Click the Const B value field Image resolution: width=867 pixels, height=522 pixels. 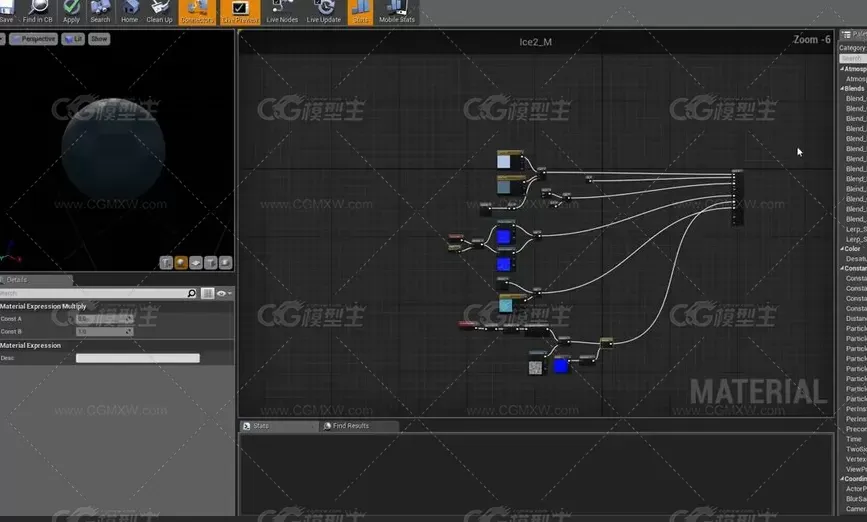tap(105, 332)
